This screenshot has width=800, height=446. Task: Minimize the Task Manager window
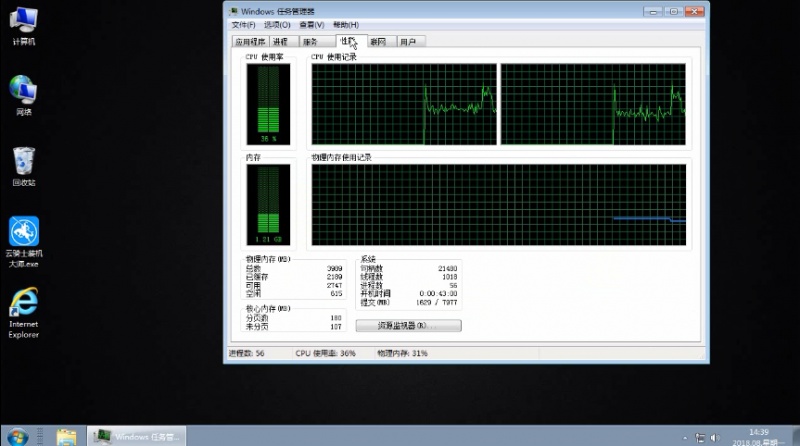tap(653, 11)
